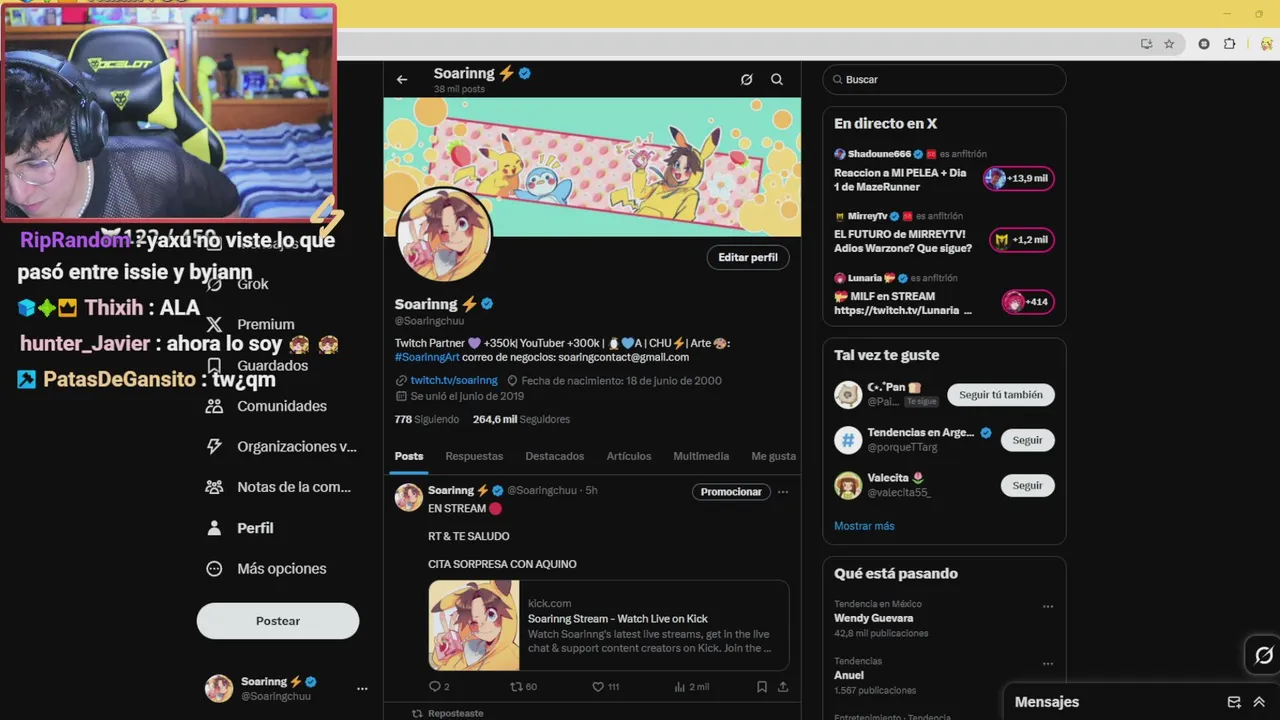Switch to the Artículos tab
1280x720 pixels.
pyautogui.click(x=629, y=456)
